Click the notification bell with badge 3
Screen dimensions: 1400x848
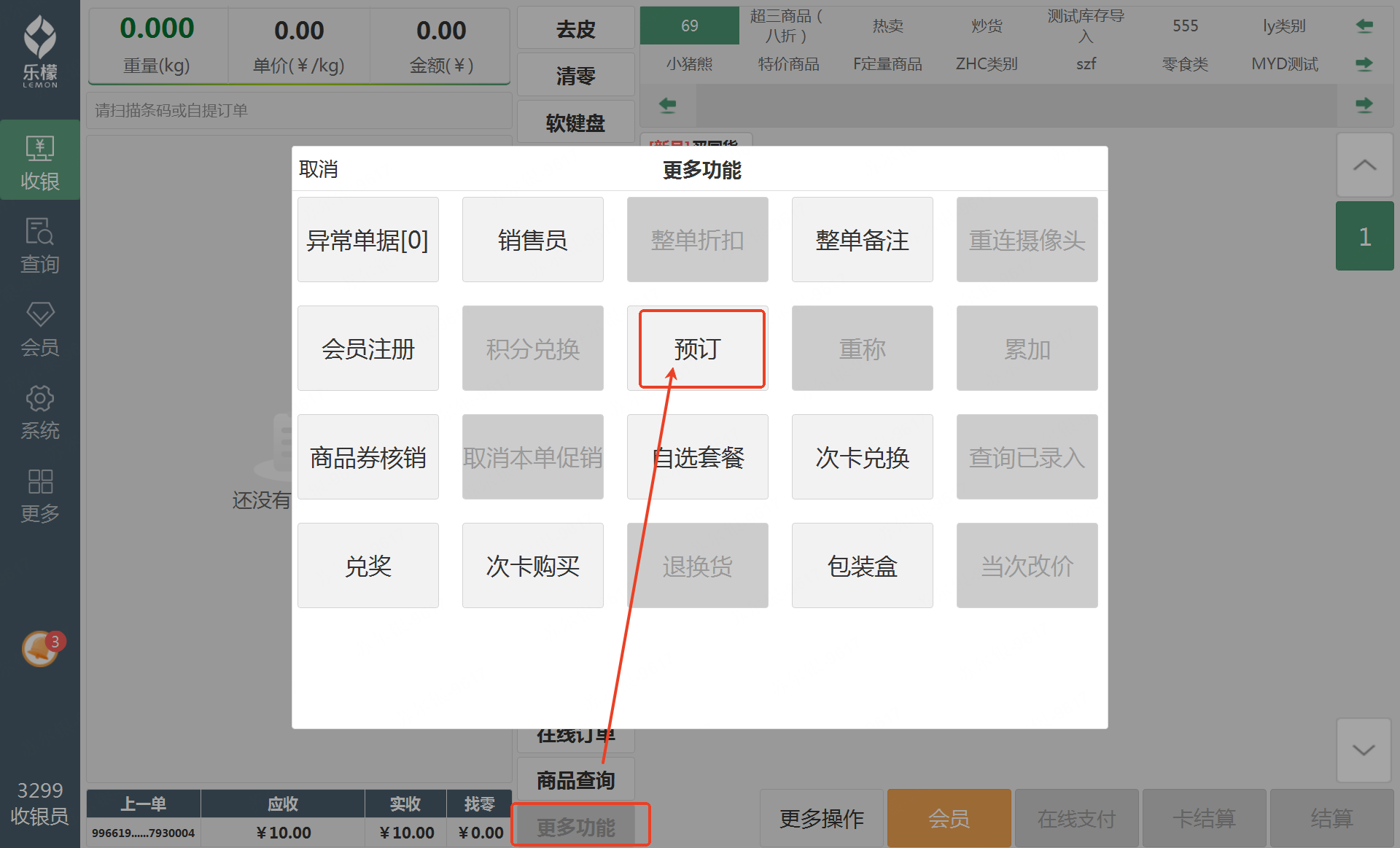click(41, 648)
